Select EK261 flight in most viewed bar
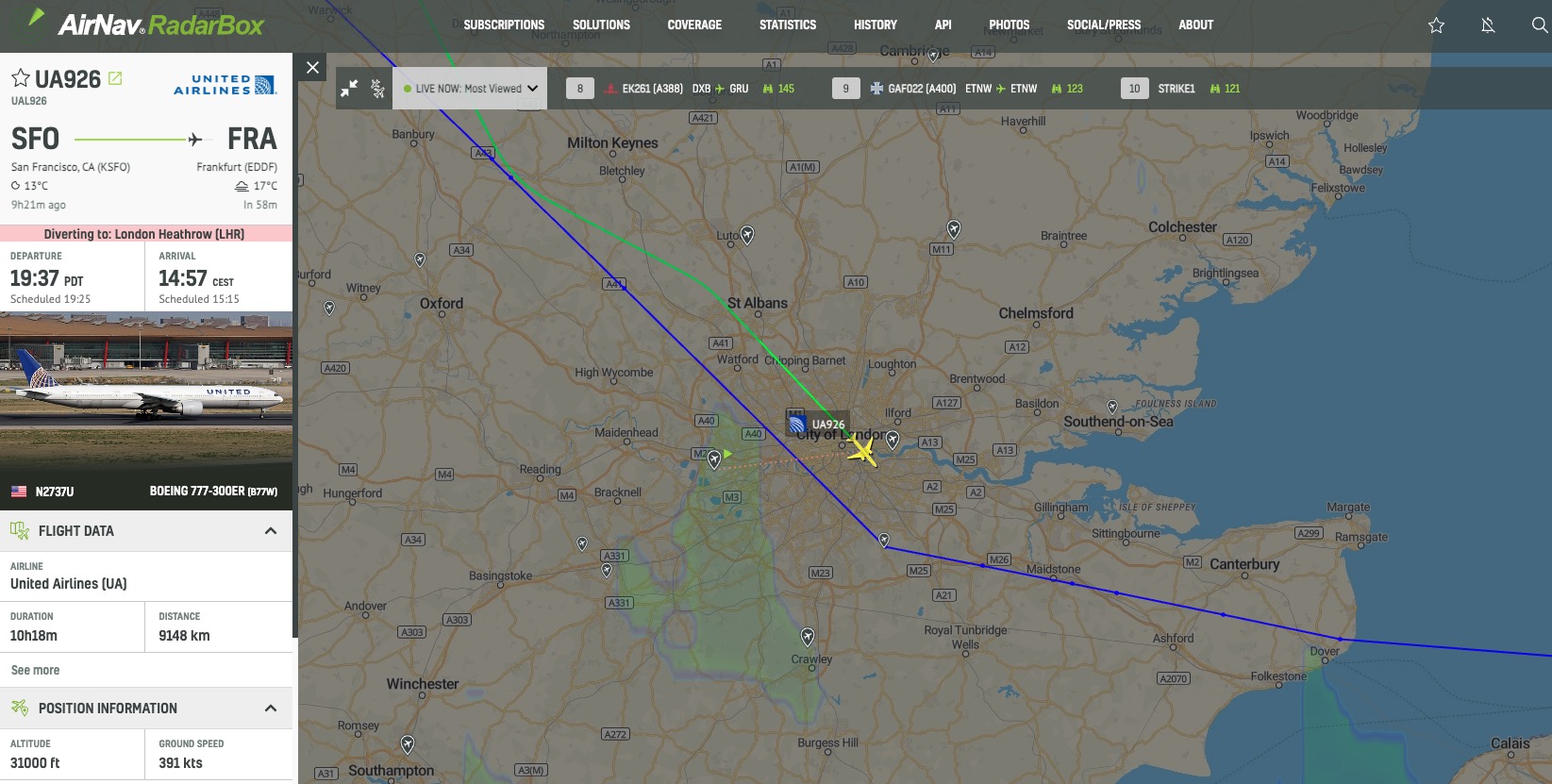 (x=680, y=89)
